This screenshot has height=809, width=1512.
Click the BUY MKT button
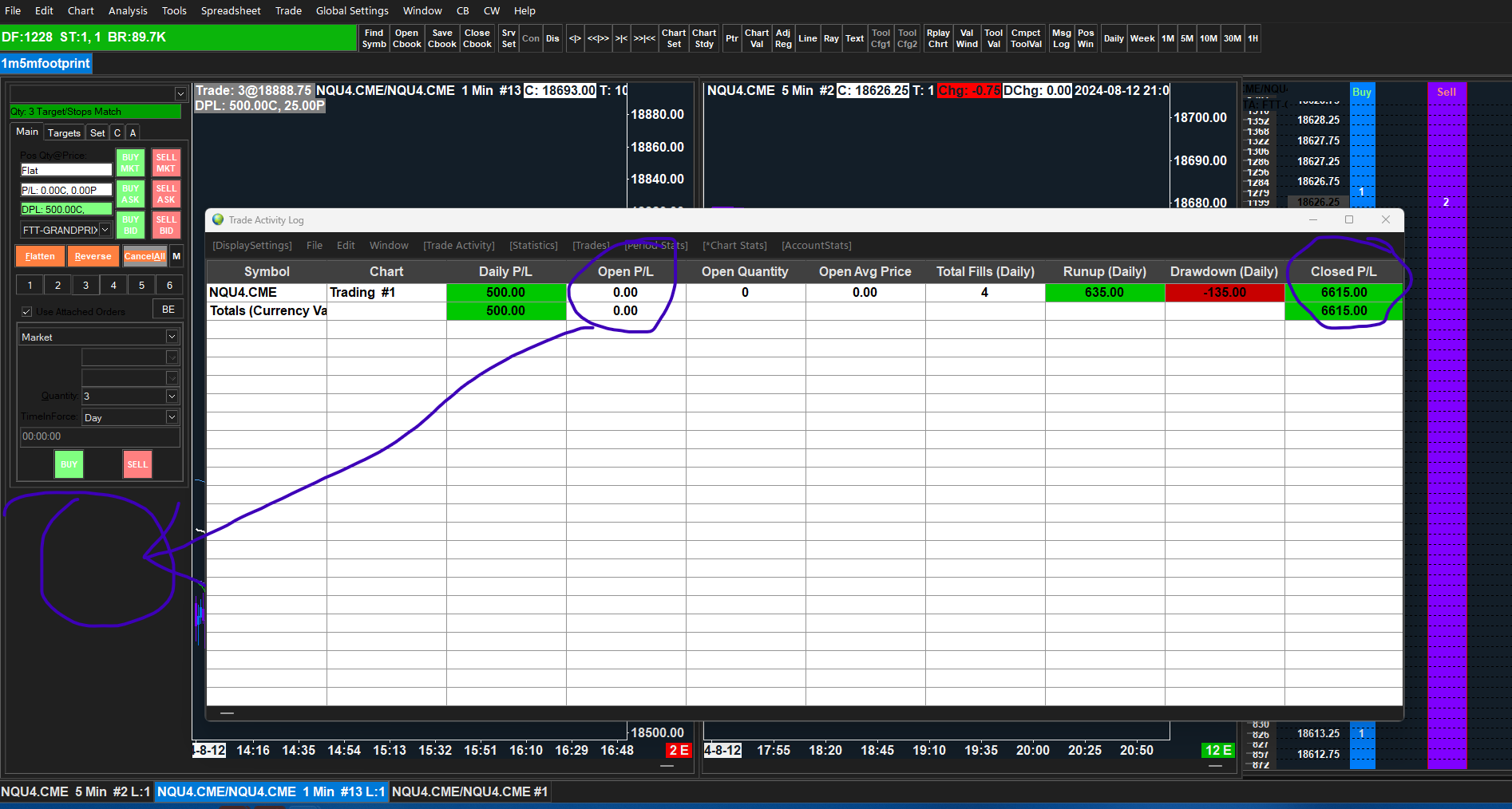[130, 163]
